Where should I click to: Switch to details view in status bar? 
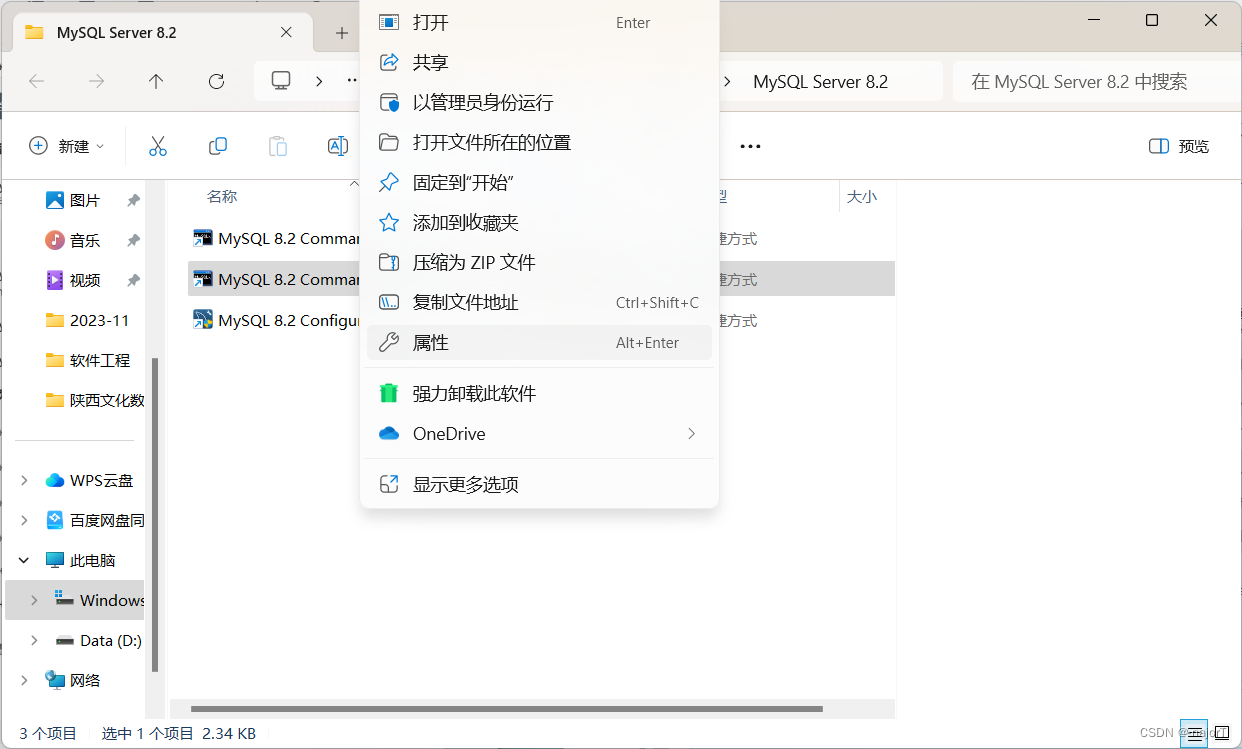pos(1192,733)
